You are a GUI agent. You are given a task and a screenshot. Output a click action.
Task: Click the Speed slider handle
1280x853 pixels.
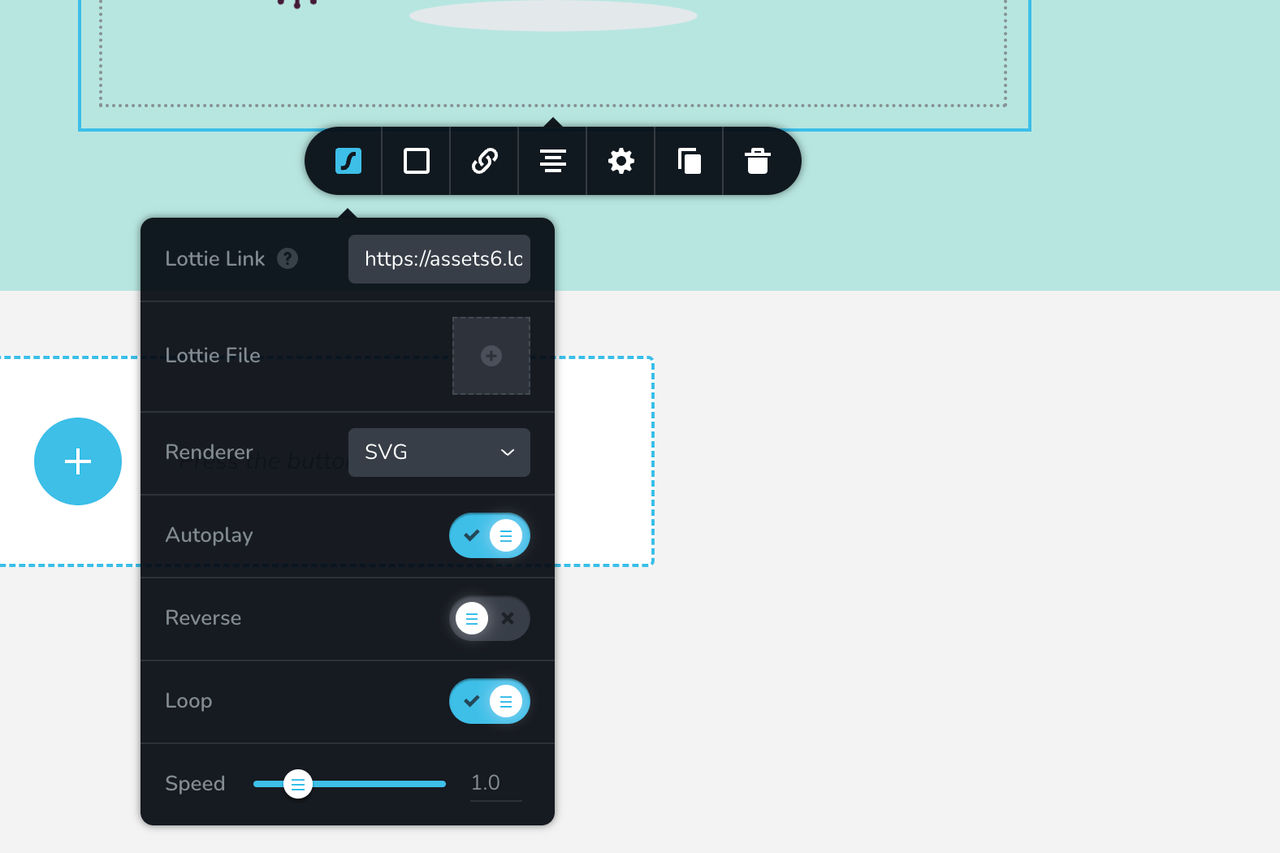[x=298, y=784]
